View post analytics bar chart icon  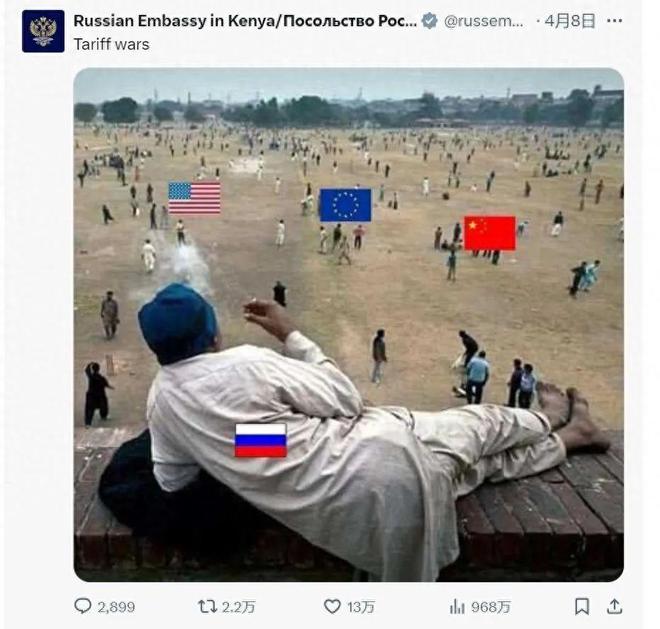coord(457,607)
